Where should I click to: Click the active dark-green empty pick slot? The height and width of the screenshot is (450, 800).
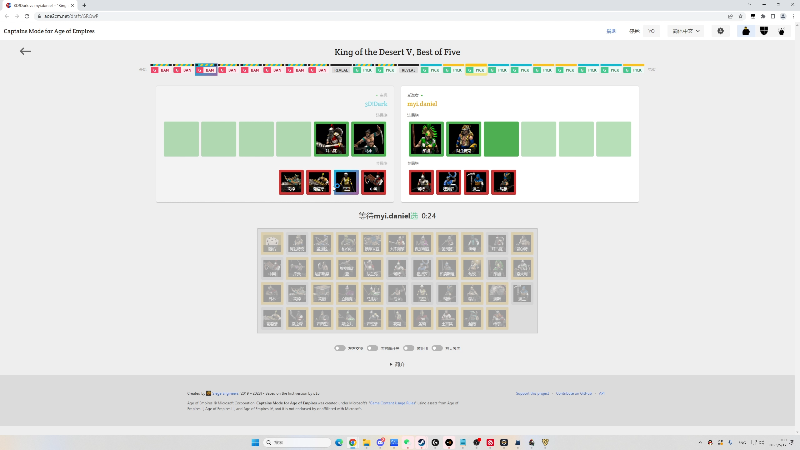point(501,139)
